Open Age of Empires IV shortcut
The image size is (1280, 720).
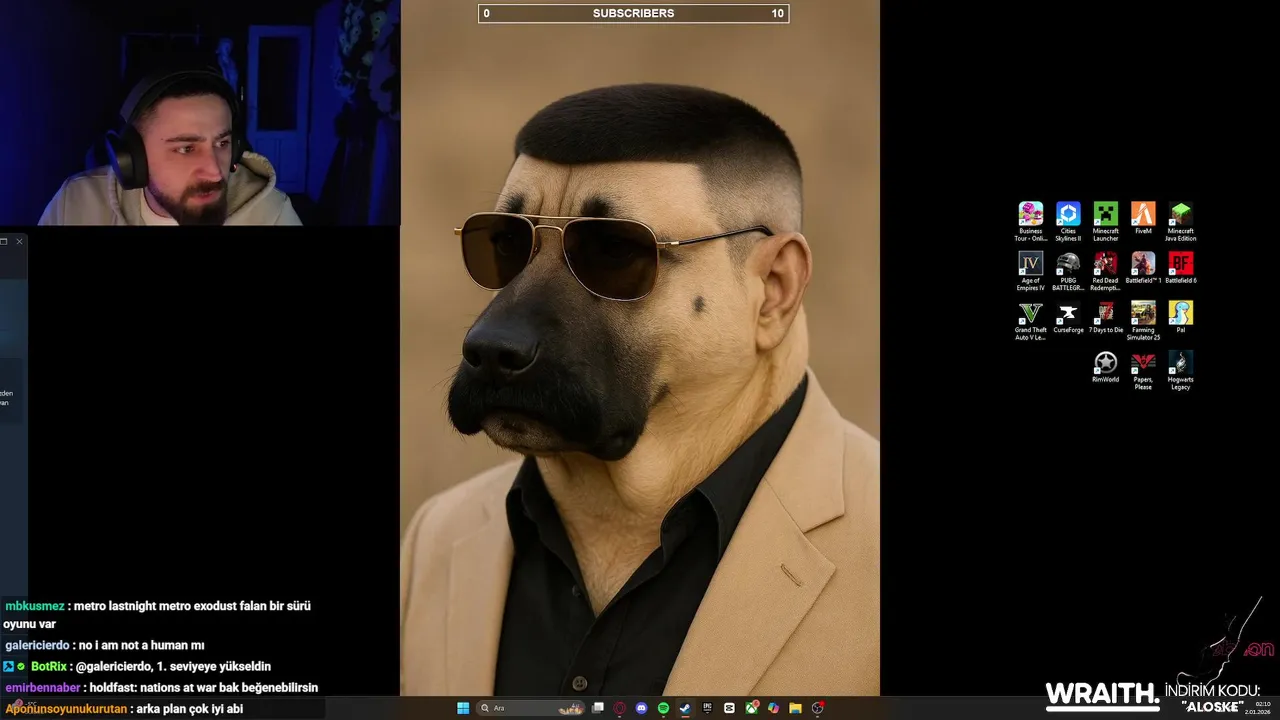click(1030, 271)
